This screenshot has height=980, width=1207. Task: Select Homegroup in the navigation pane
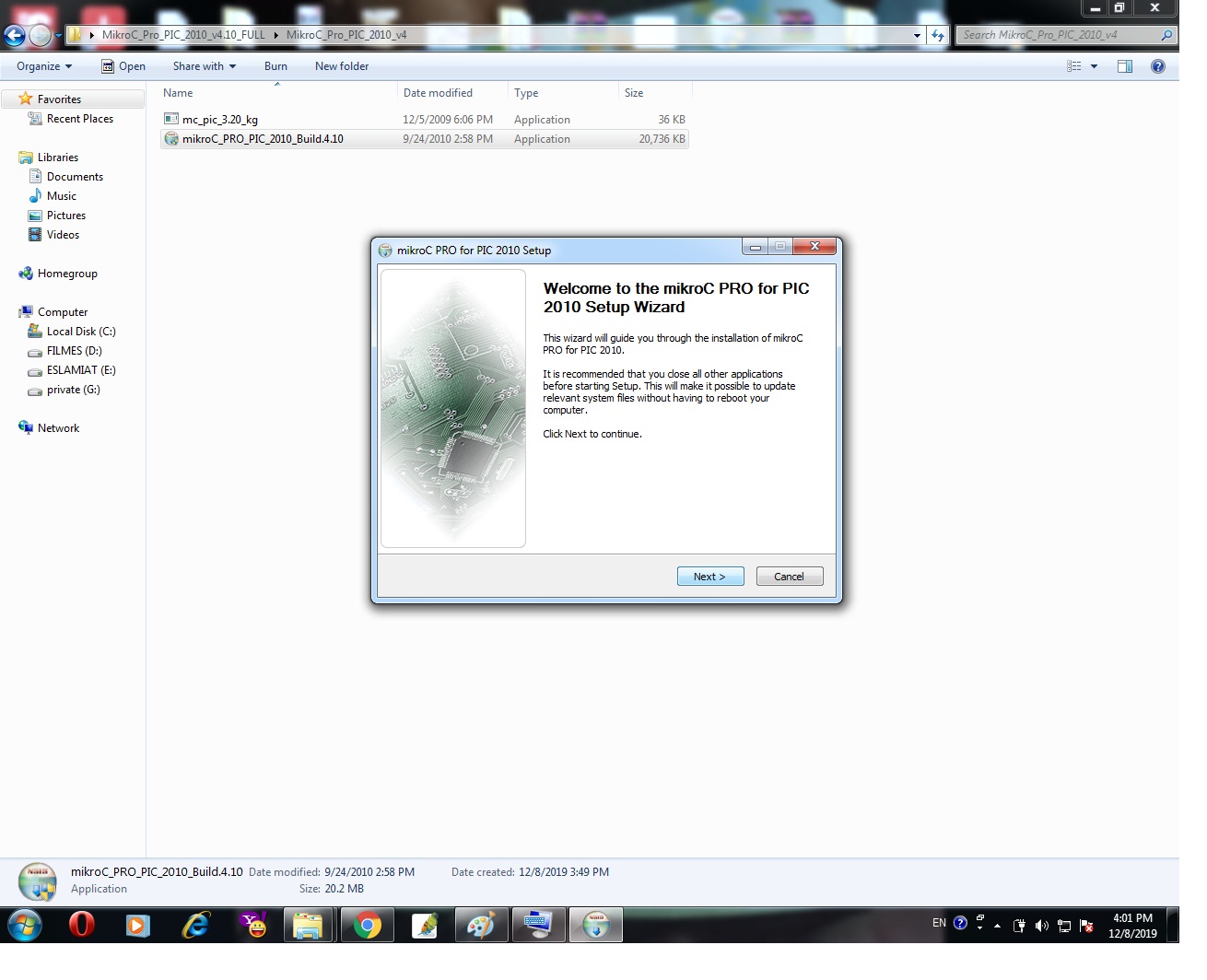pyautogui.click(x=58, y=274)
